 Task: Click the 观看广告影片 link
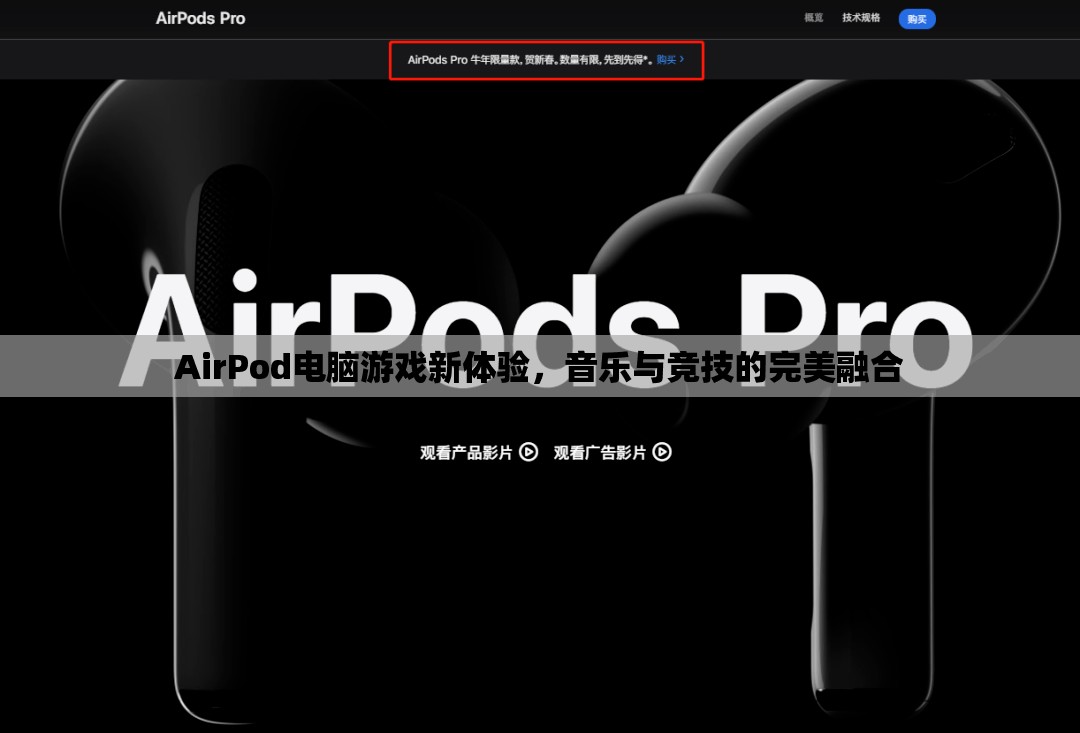click(x=600, y=453)
